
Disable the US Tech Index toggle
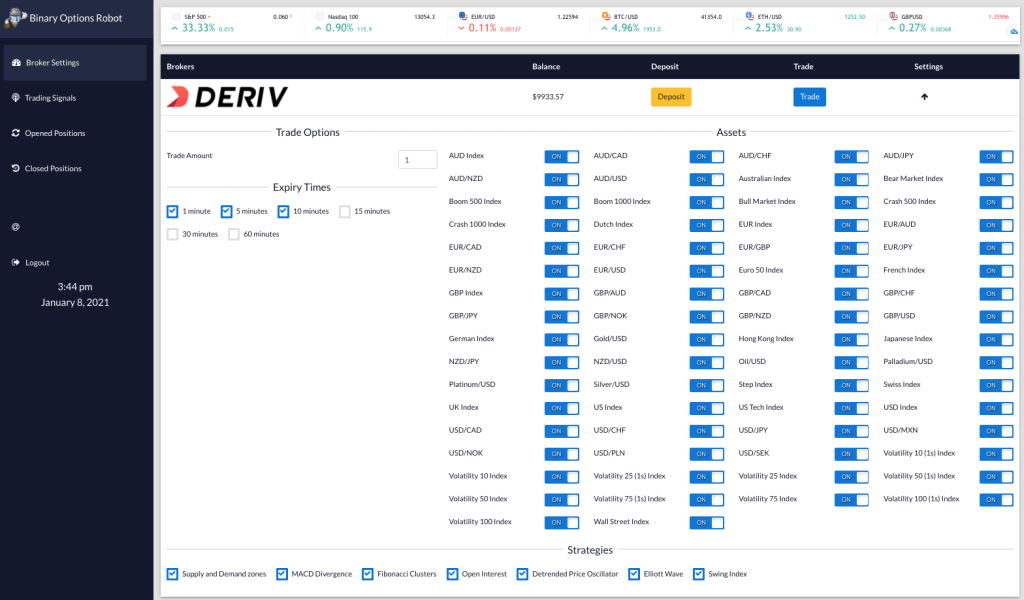pyautogui.click(x=852, y=408)
